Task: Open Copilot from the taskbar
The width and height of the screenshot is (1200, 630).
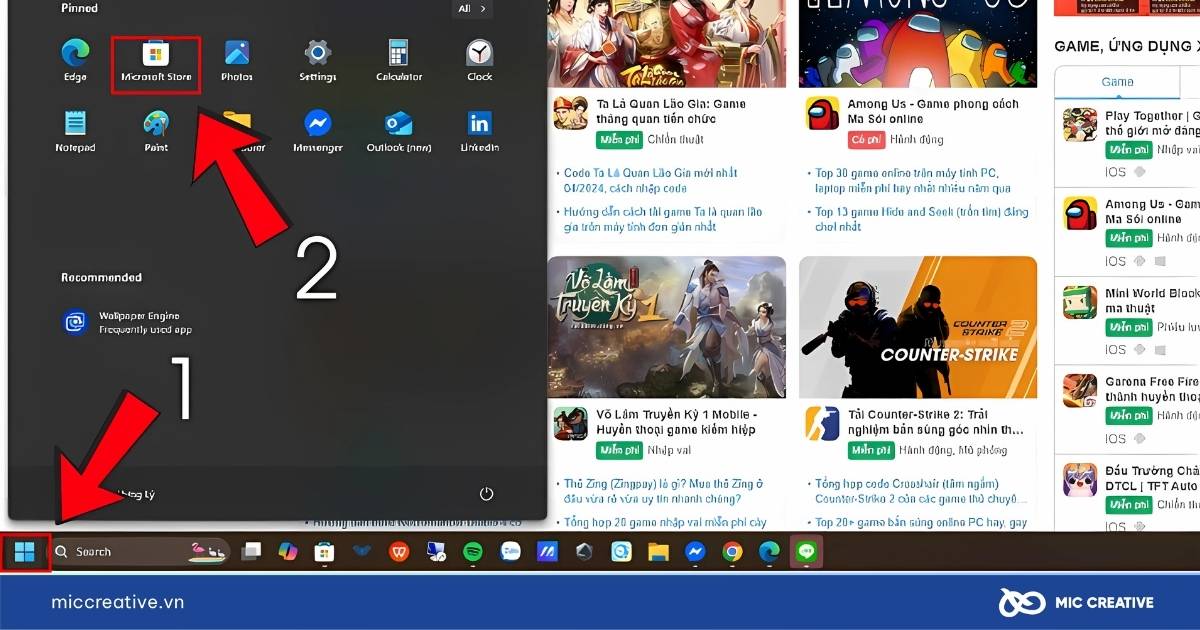Action: (x=288, y=552)
